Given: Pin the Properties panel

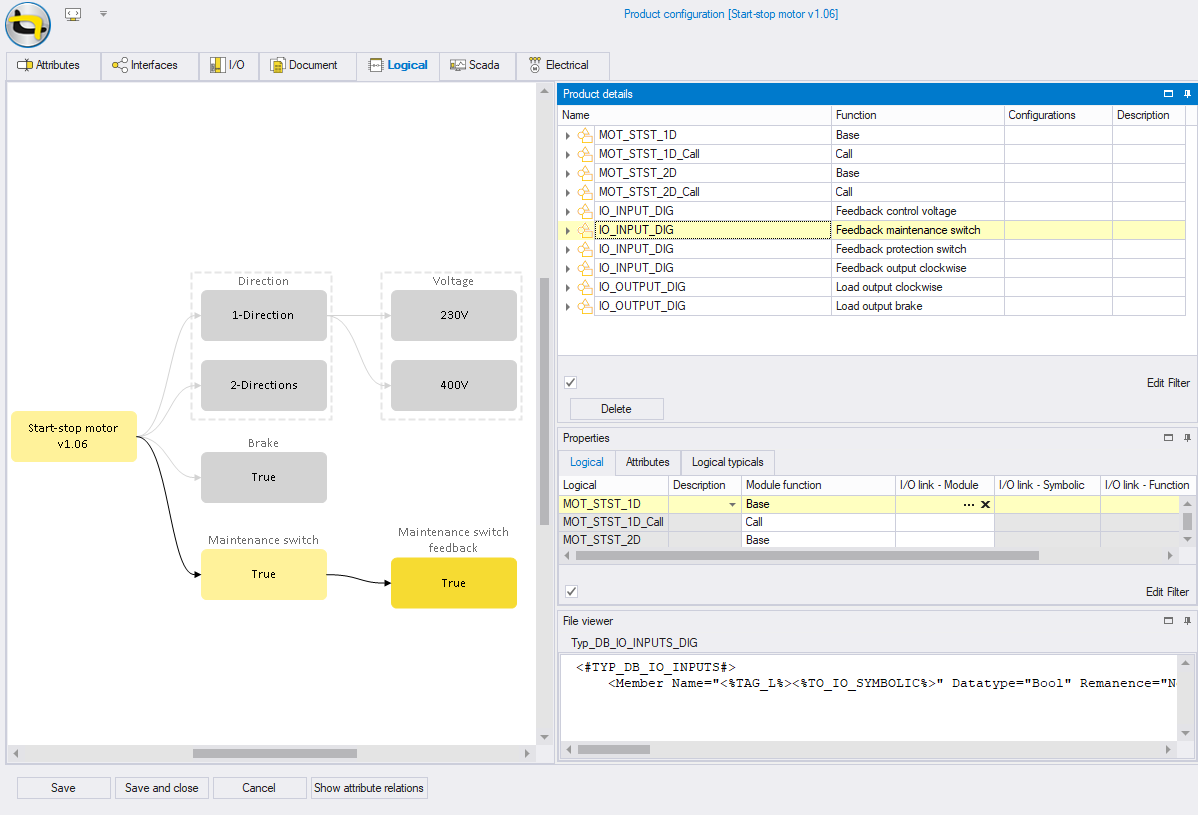Looking at the screenshot, I should [x=1187, y=438].
